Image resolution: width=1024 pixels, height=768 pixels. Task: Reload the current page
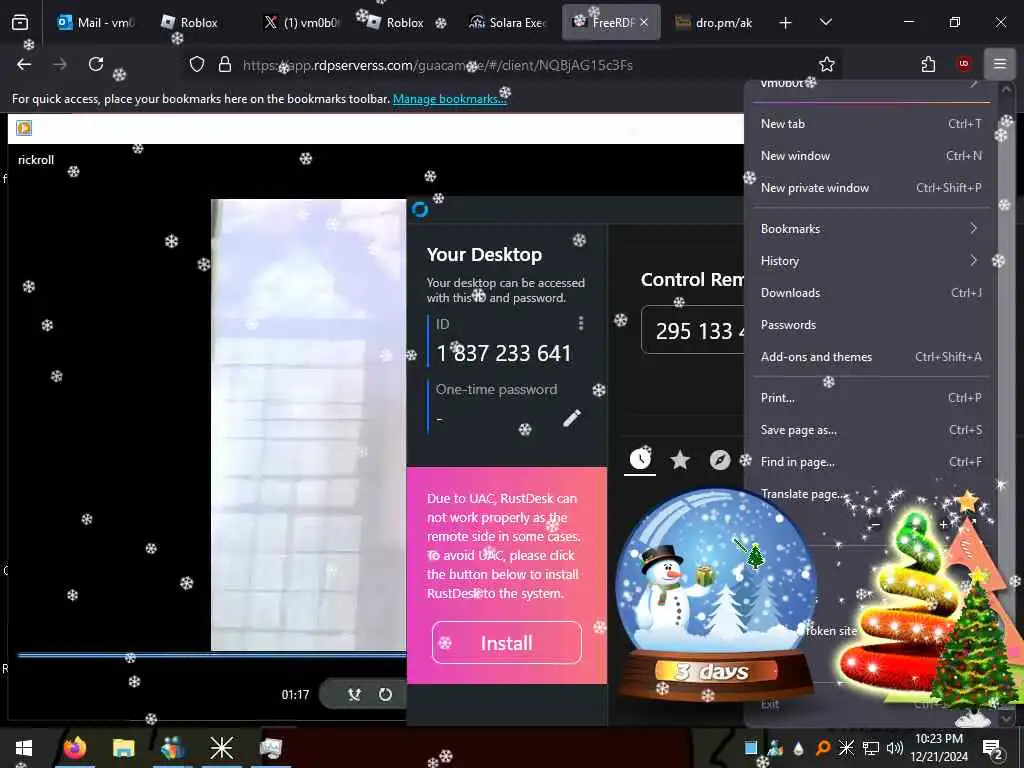point(96,64)
